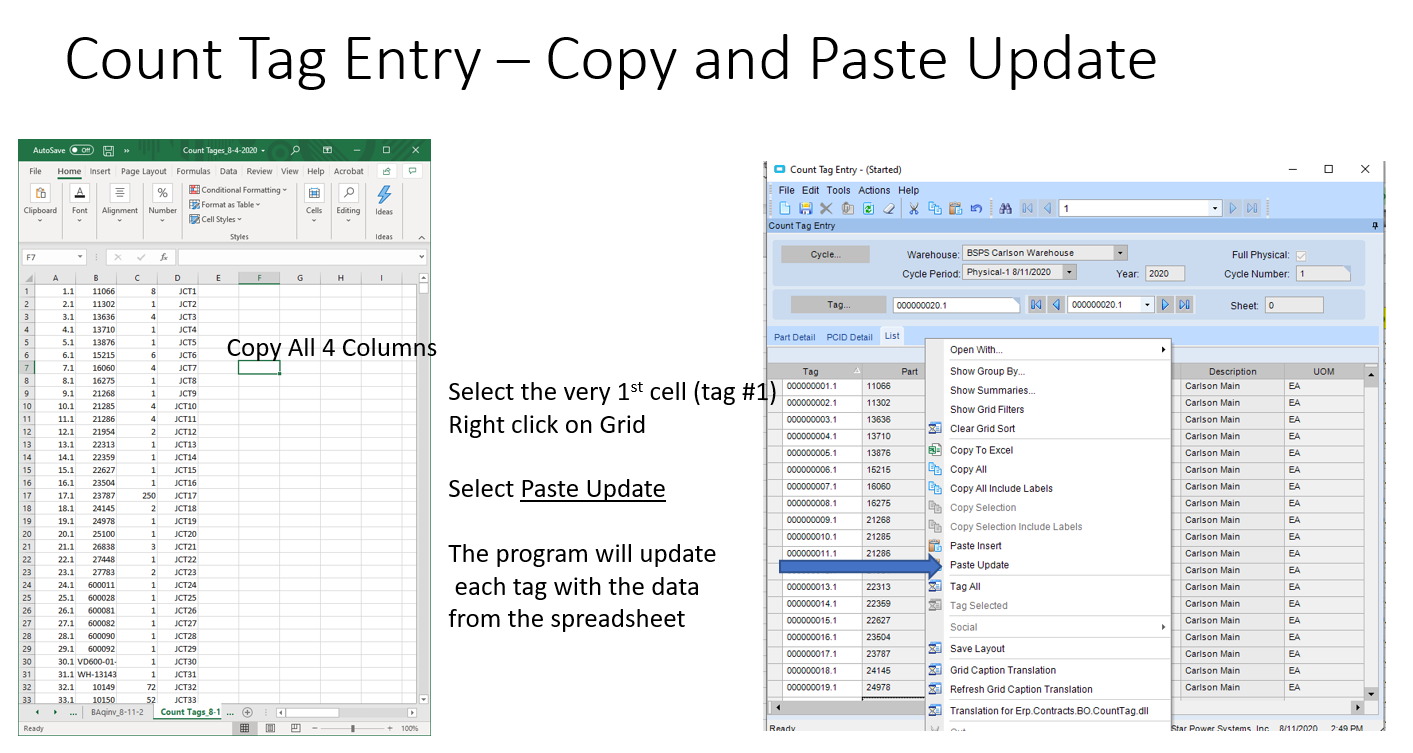1413x753 pixels.
Task: Click the Ideas lightning bolt icon in Excel
Action: coord(384,196)
